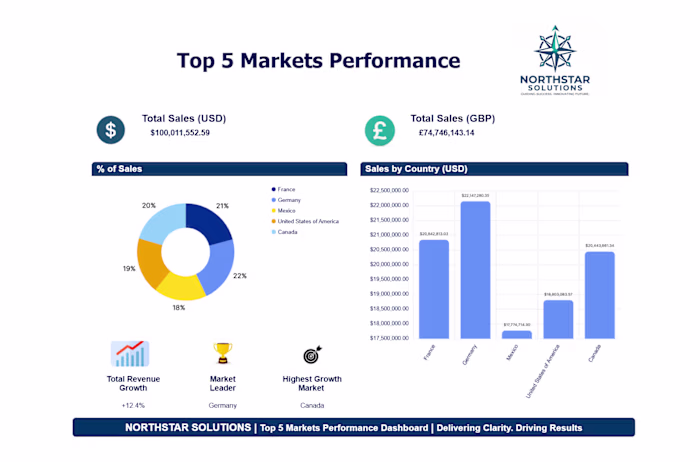This screenshot has height=462, width=700.
Task: Click the yellow Mexico donut segment
Action: [x=181, y=288]
